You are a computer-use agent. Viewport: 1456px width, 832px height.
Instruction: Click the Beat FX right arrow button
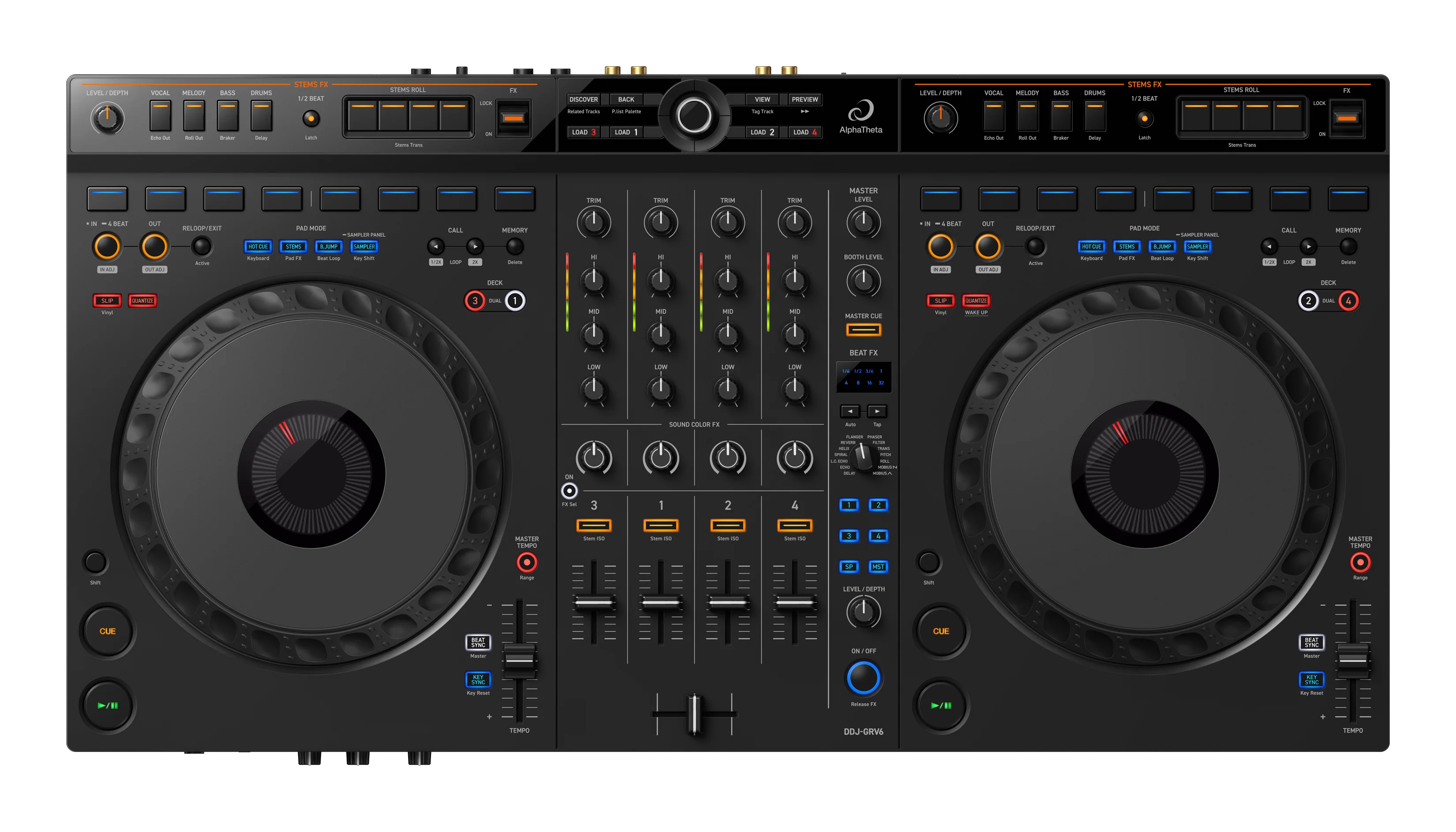coord(877,412)
